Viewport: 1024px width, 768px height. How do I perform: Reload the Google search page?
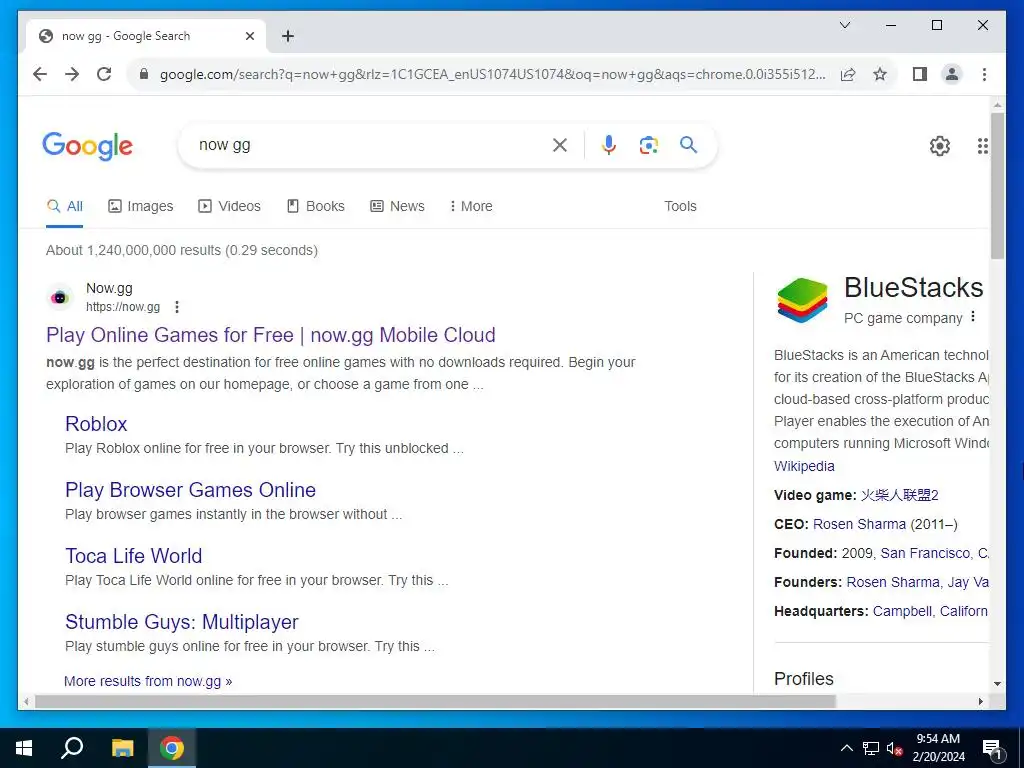104,74
